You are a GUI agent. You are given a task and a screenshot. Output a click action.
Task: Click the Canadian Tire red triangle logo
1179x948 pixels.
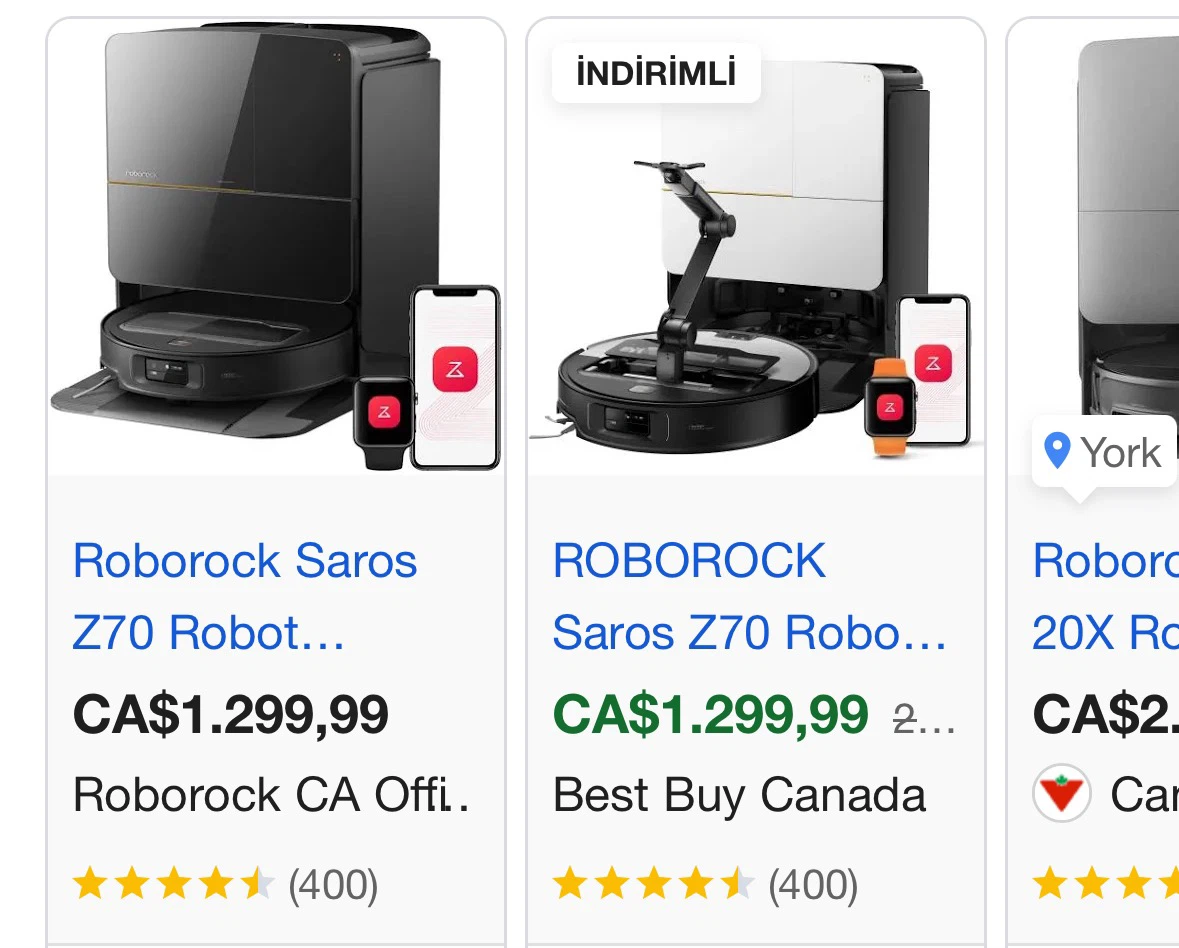click(x=1061, y=793)
